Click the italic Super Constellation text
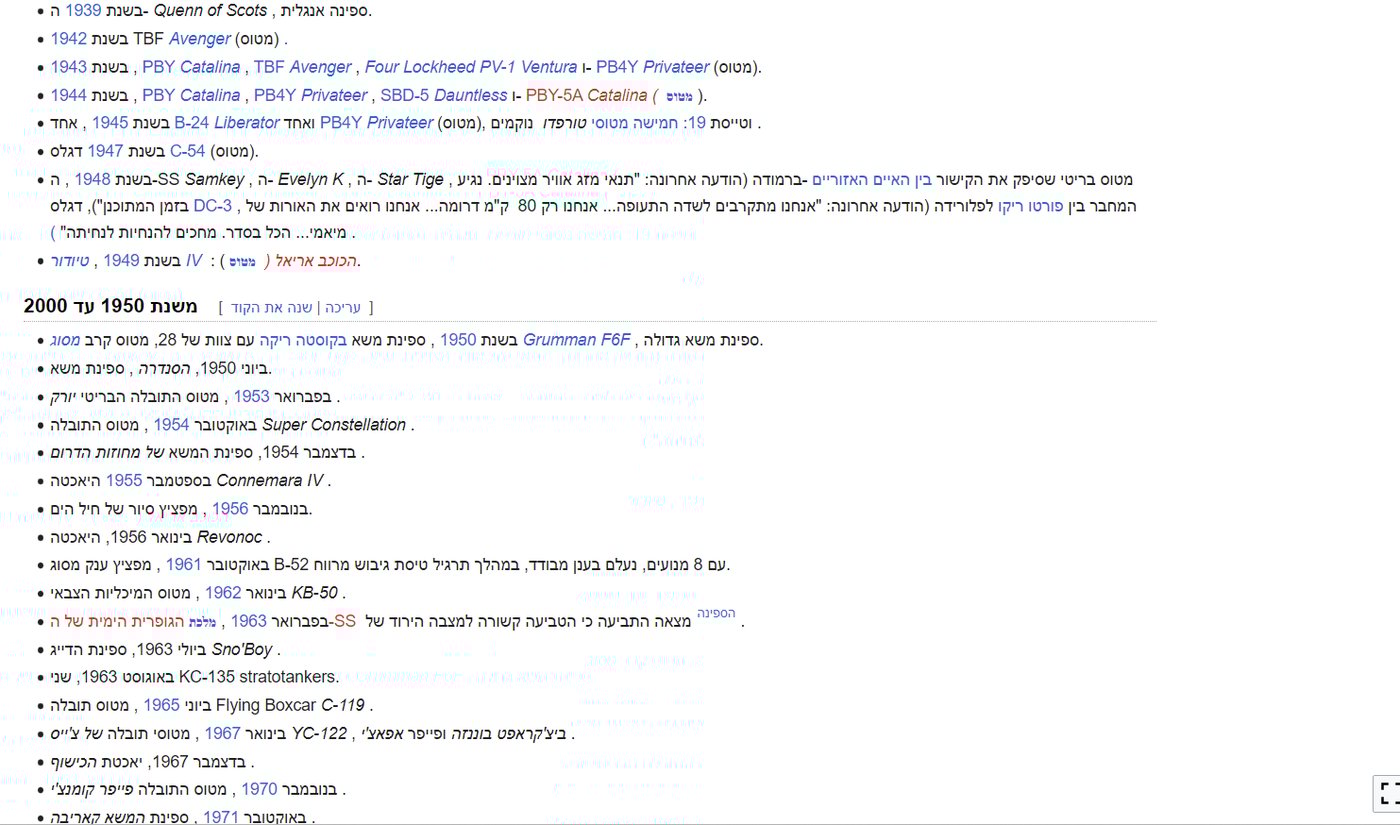 pos(334,425)
